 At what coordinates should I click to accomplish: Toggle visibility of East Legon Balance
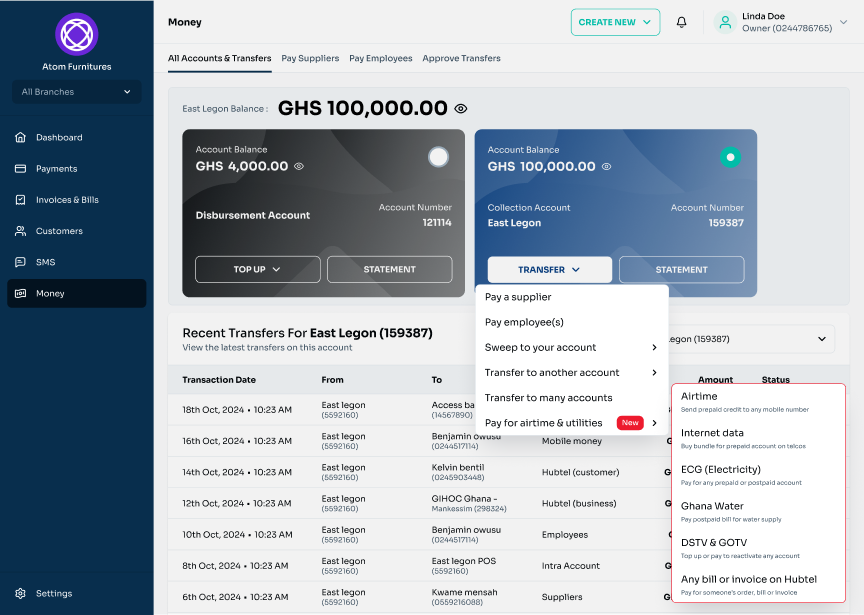pyautogui.click(x=461, y=108)
